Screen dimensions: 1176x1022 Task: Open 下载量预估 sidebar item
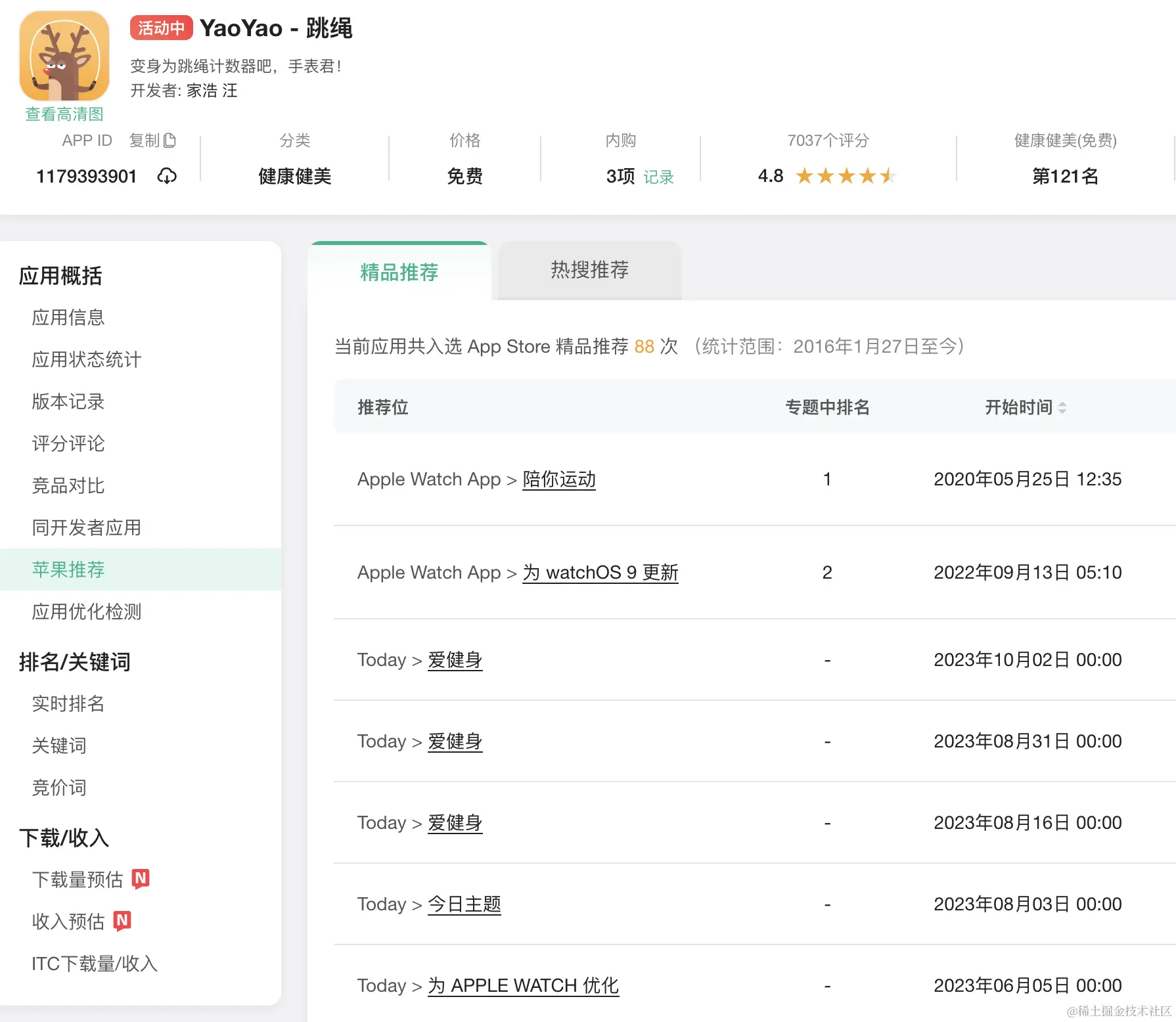[78, 880]
